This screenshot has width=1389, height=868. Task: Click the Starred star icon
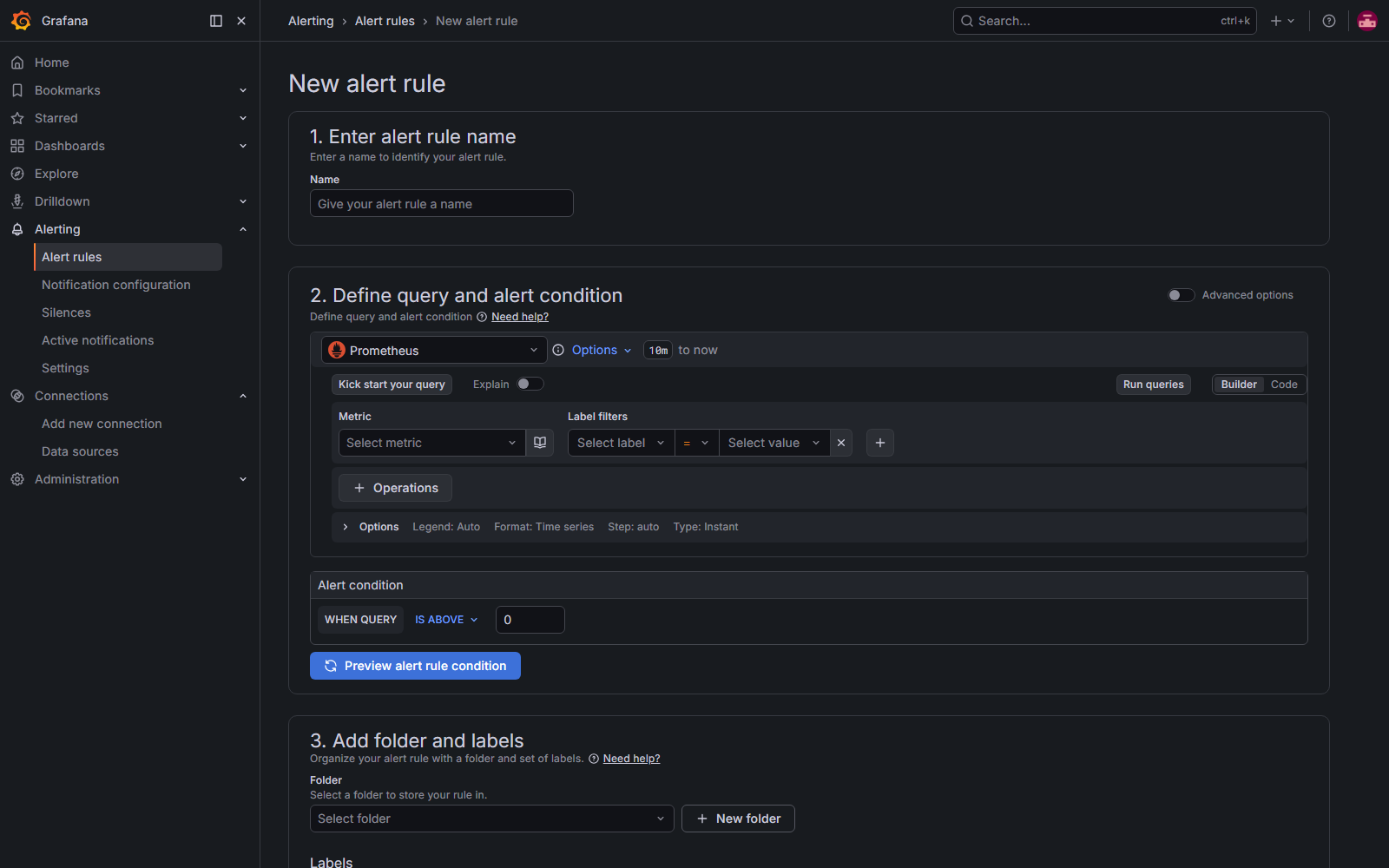(17, 118)
